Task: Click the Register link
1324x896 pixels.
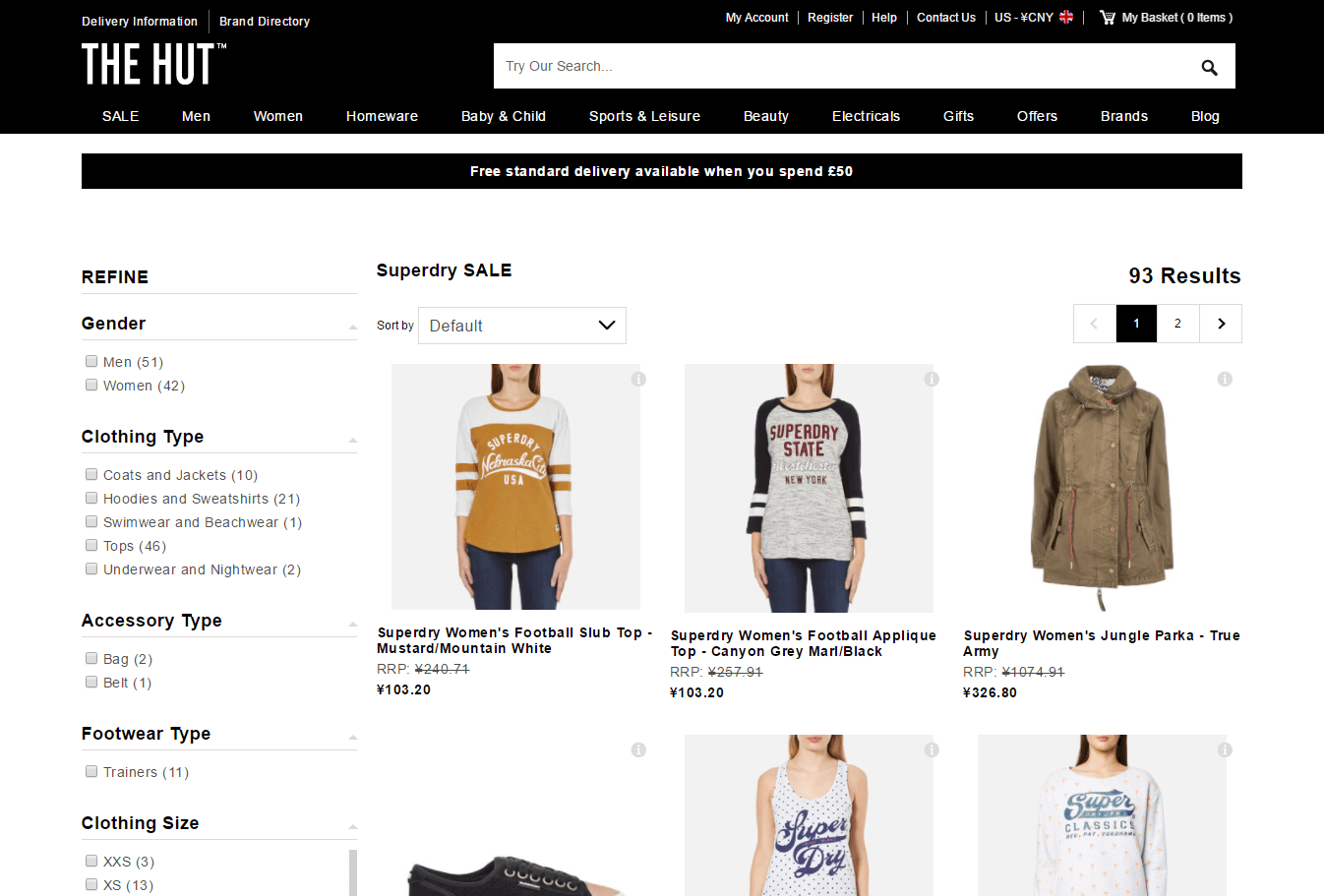Action: pos(830,18)
